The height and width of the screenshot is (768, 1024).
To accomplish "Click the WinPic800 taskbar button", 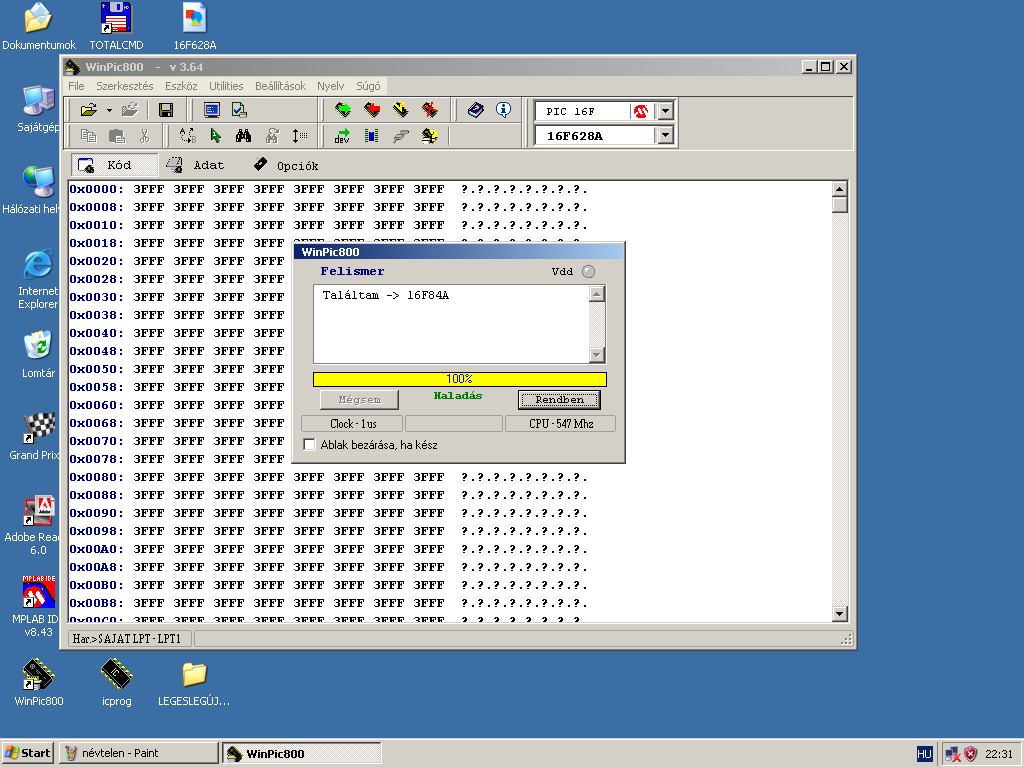I will (x=302, y=753).
